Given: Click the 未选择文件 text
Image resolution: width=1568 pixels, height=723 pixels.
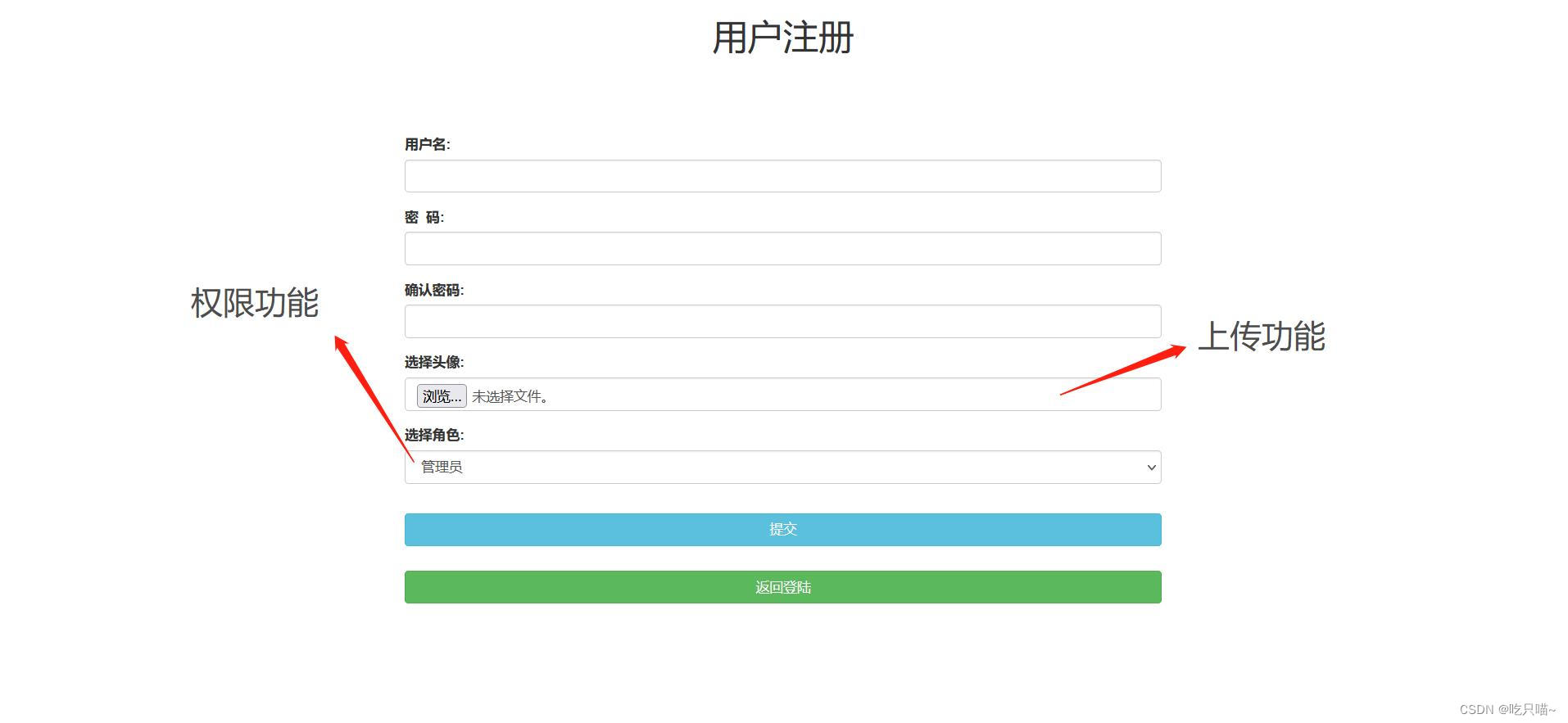Looking at the screenshot, I should [x=510, y=396].
